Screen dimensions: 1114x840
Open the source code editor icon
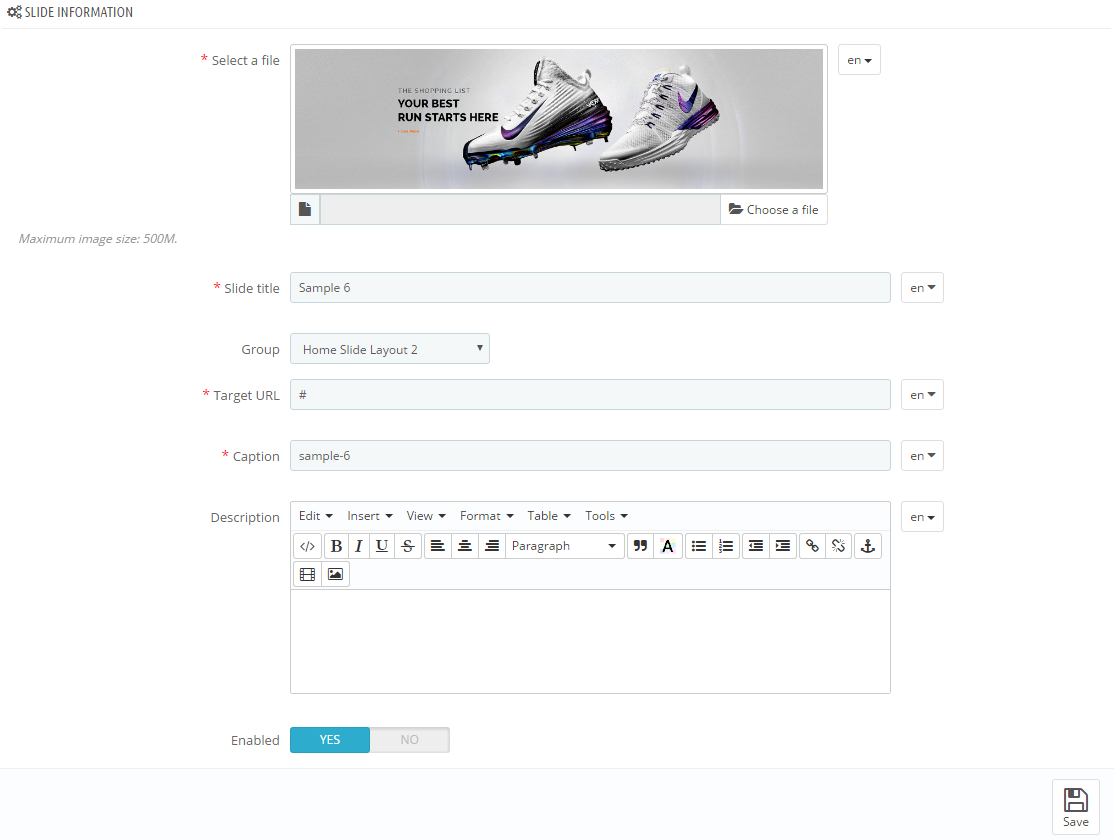tap(307, 546)
